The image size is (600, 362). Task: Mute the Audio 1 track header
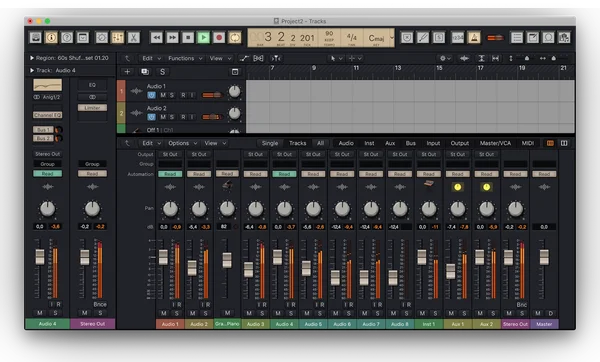pos(163,95)
